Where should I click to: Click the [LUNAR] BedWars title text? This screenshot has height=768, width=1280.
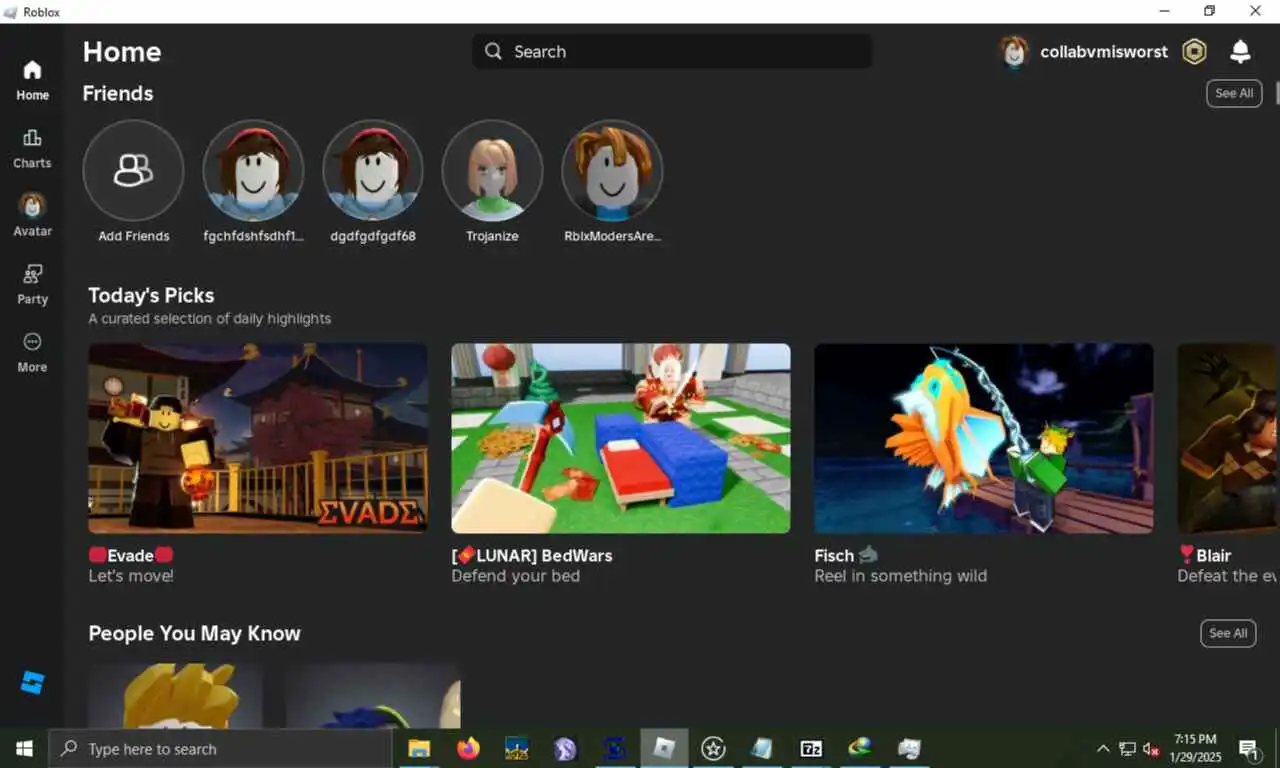coord(532,555)
